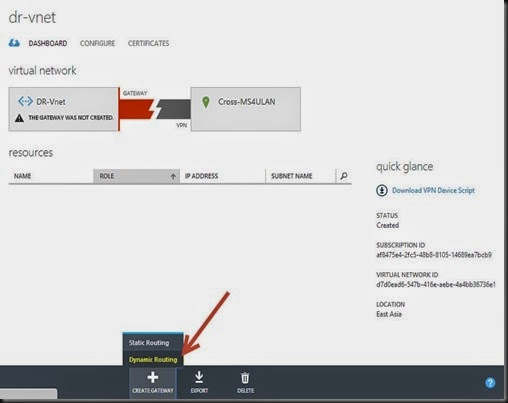This screenshot has height=403, width=508.
Task: Click Download VPN Device Script link
Action: [x=433, y=190]
